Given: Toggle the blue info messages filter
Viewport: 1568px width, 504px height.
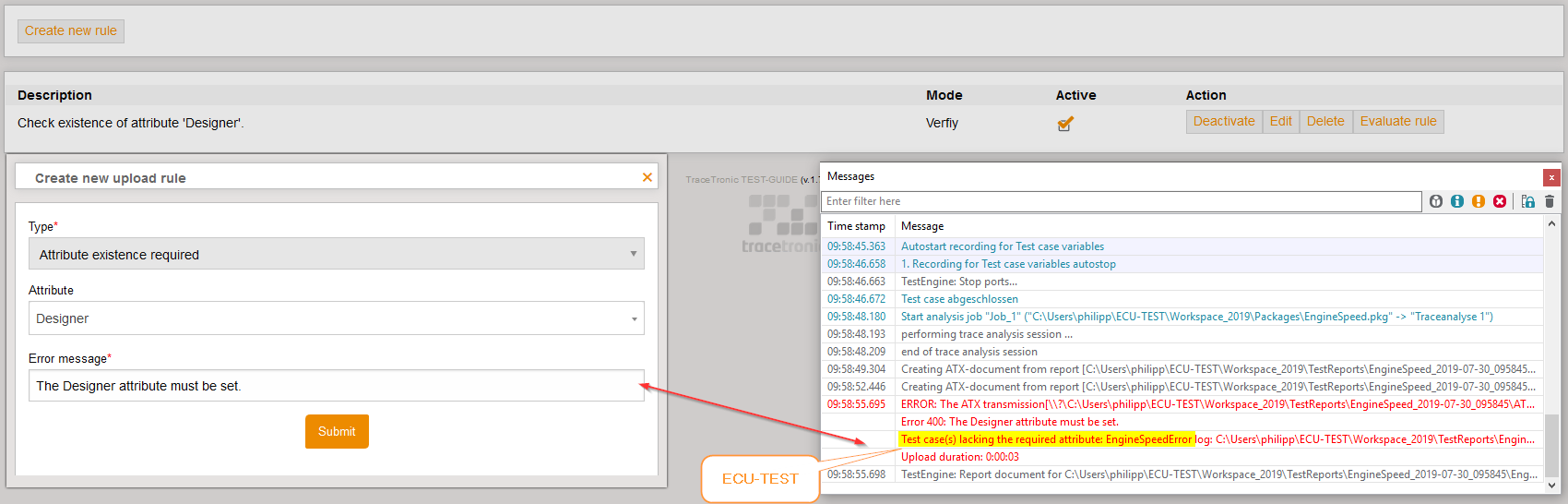Looking at the screenshot, I should point(1457,201).
